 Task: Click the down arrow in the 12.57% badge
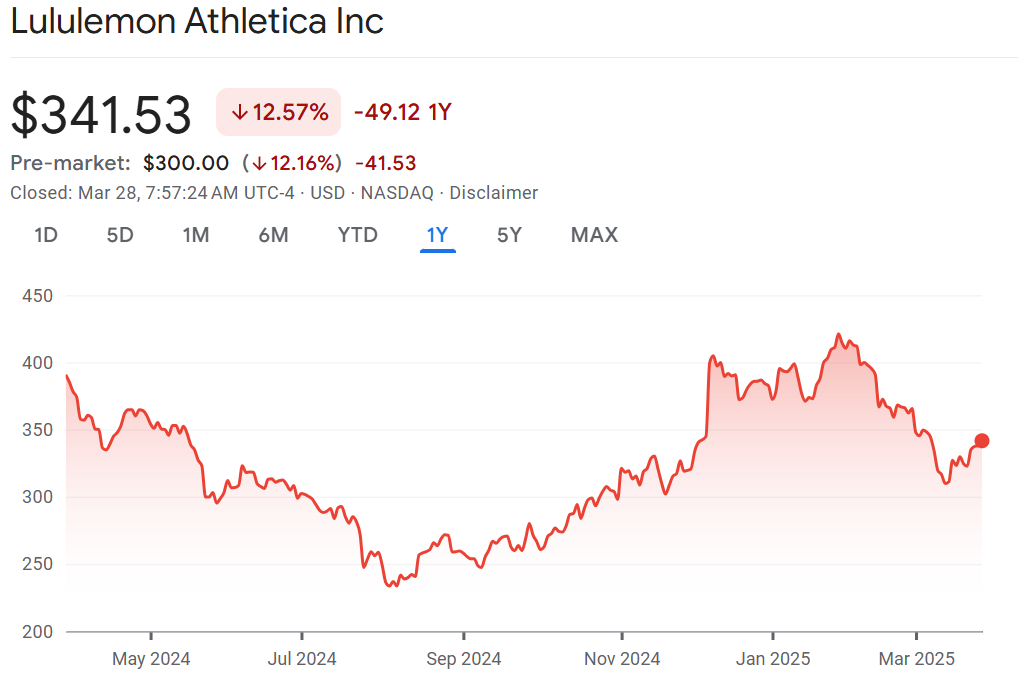point(239,112)
